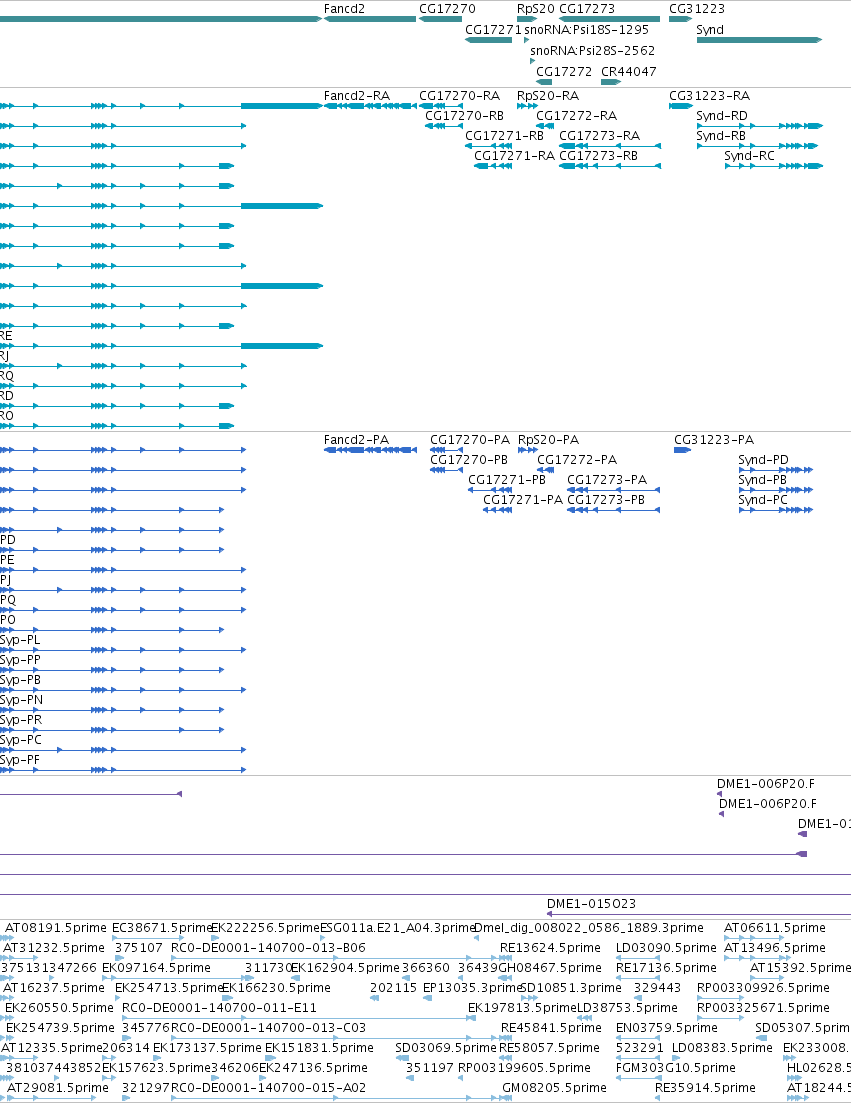Select the Synd-PB protein label
Viewport: 851px width, 1103px height.
[x=762, y=480]
